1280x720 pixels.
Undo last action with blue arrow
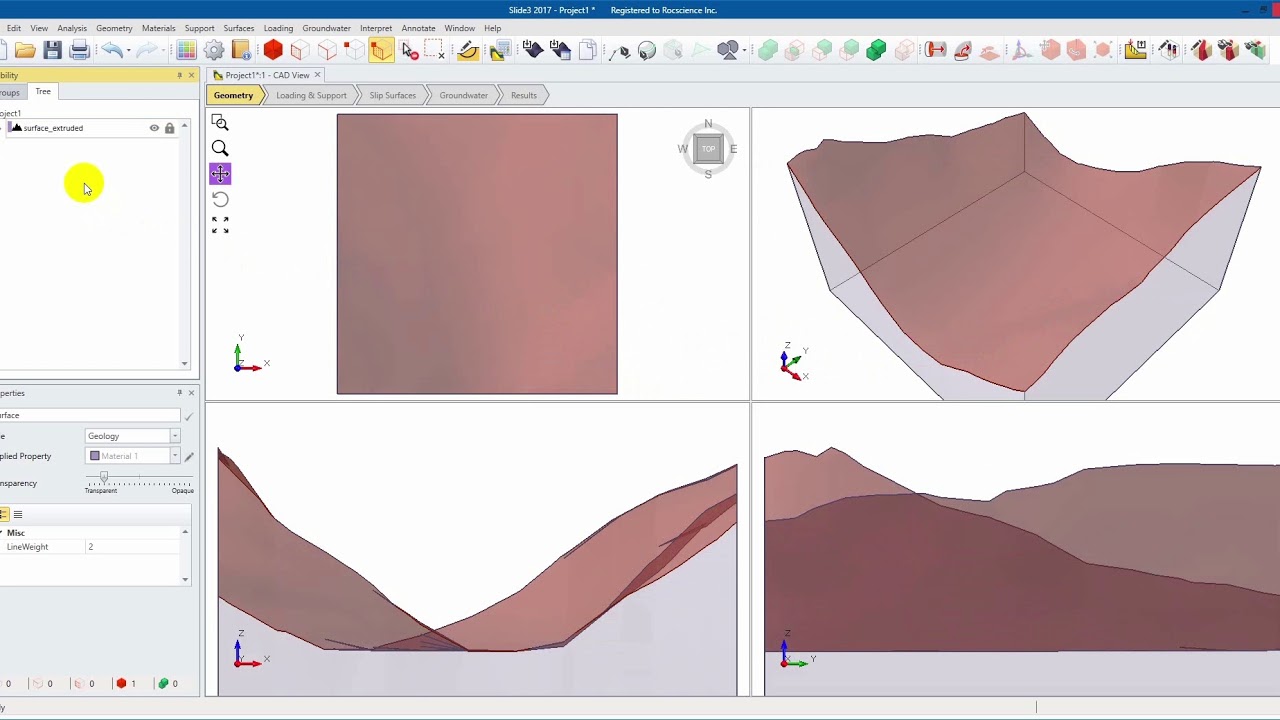[x=111, y=50]
